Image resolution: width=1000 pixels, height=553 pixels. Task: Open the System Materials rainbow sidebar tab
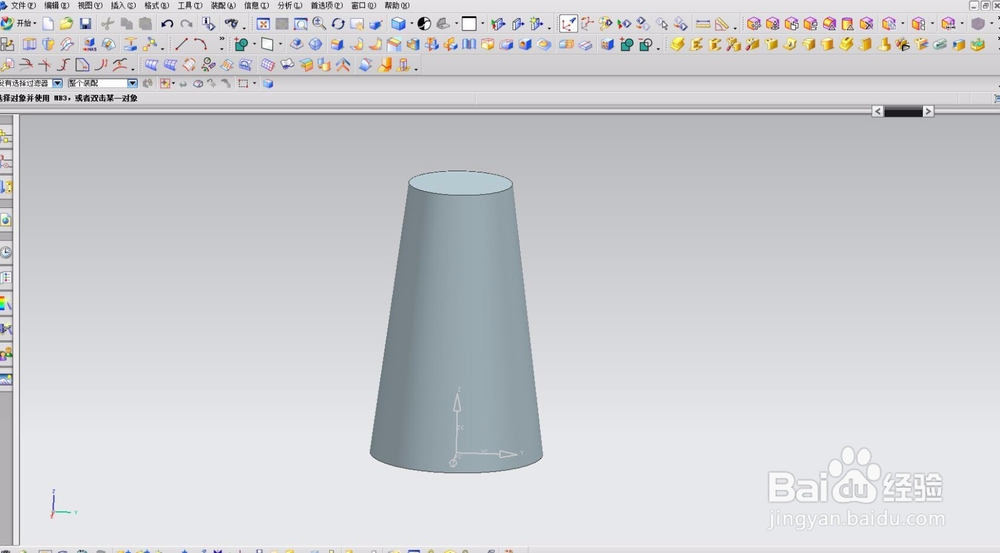coord(6,304)
